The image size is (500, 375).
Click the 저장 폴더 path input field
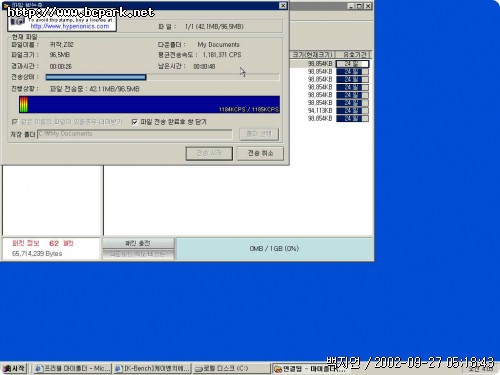coord(135,134)
